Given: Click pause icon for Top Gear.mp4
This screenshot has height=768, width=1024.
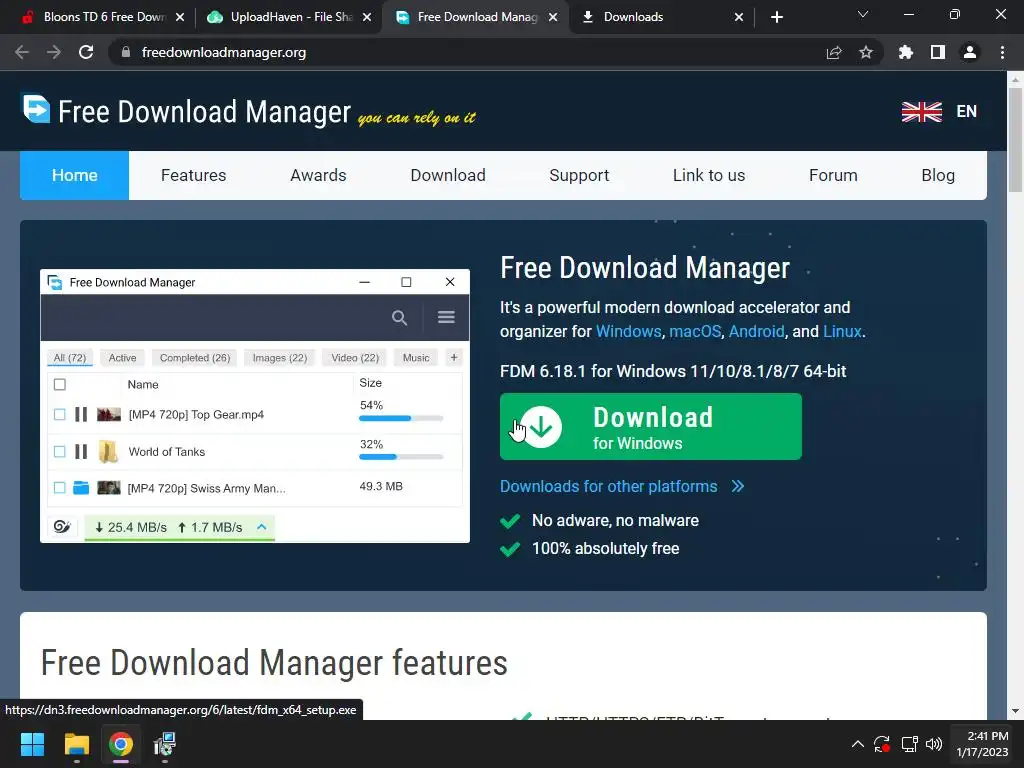Looking at the screenshot, I should coord(81,414).
